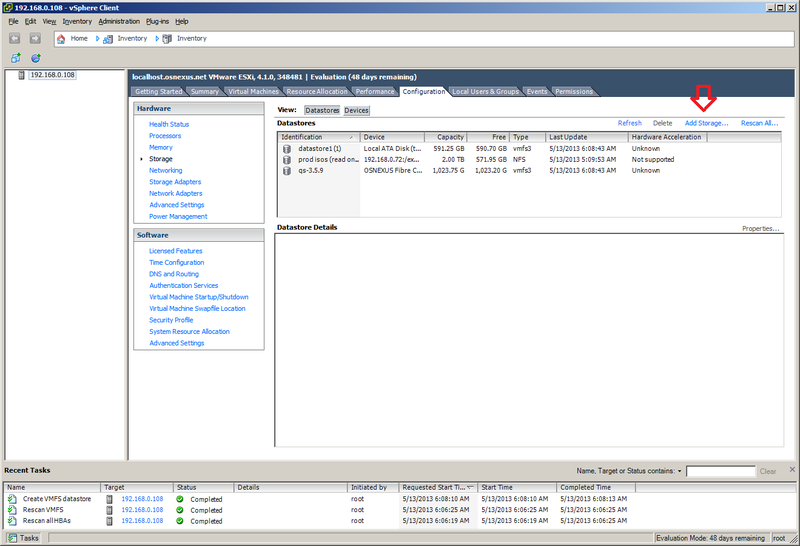
Task: Click the forward navigation arrow icon
Action: 35,38
